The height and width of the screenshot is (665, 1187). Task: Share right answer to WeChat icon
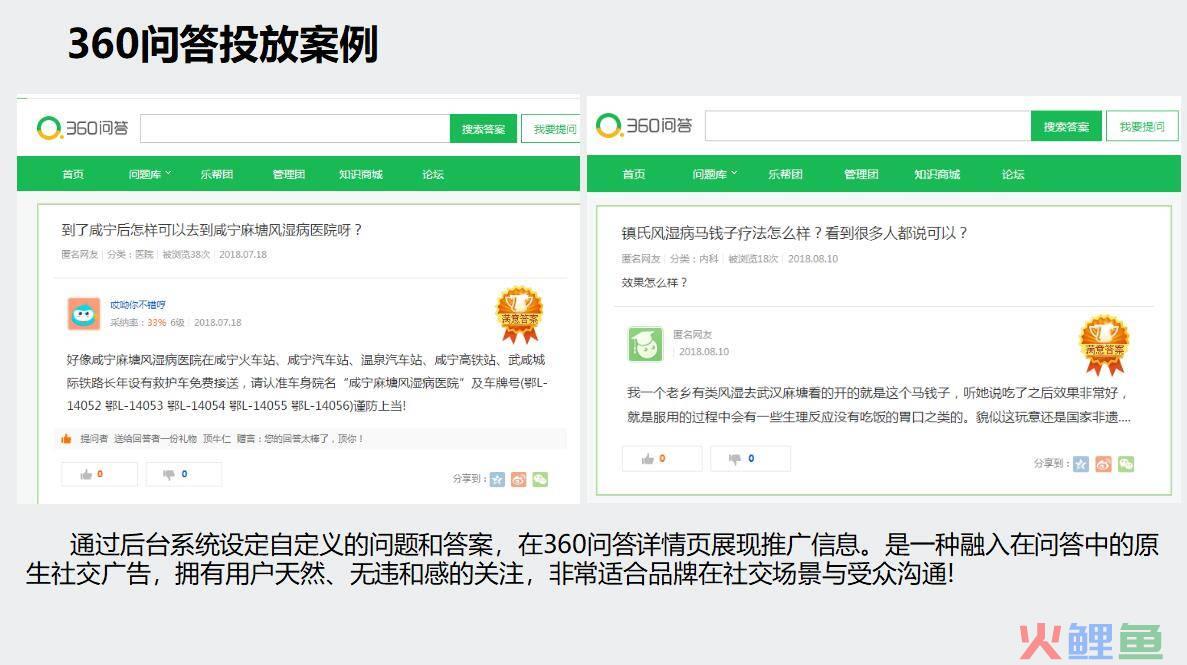click(1126, 464)
